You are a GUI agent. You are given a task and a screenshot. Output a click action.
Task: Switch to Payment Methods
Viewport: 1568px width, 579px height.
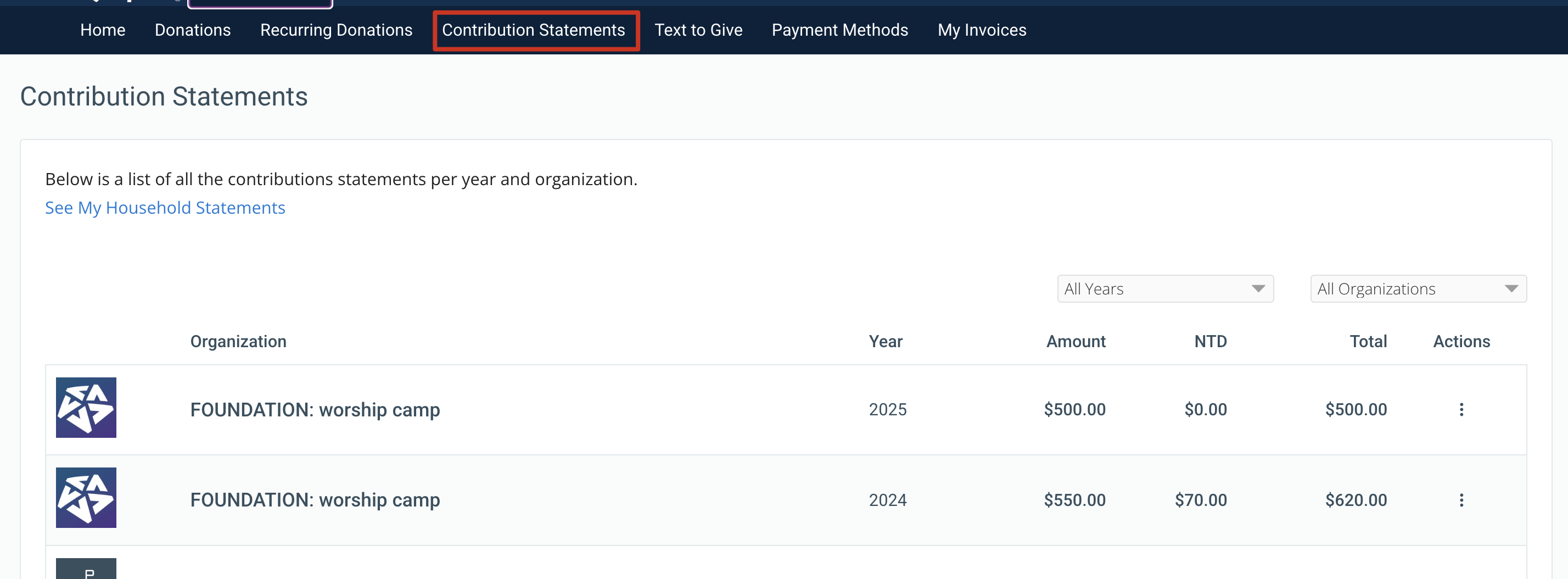pyautogui.click(x=839, y=30)
